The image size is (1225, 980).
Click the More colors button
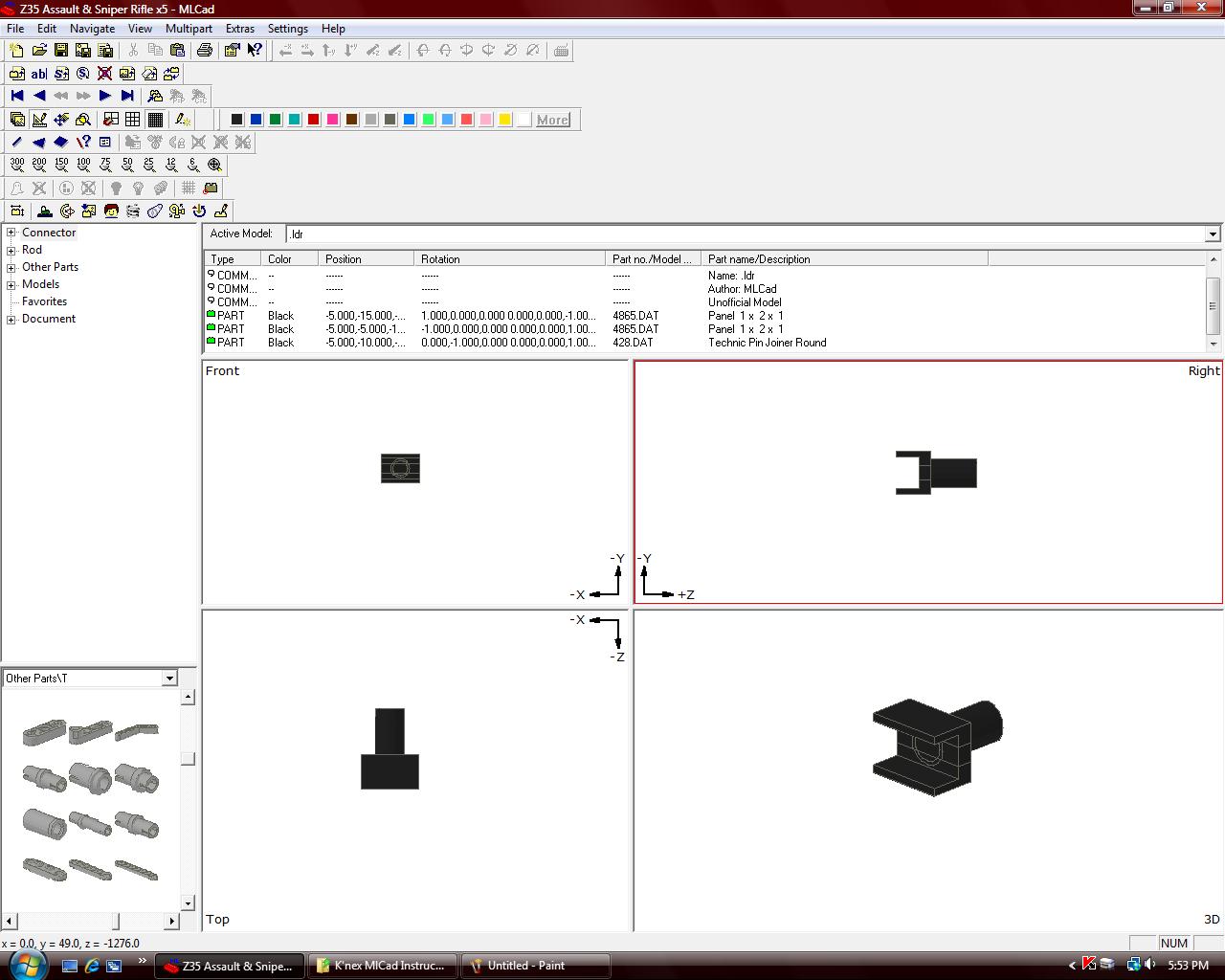point(552,120)
